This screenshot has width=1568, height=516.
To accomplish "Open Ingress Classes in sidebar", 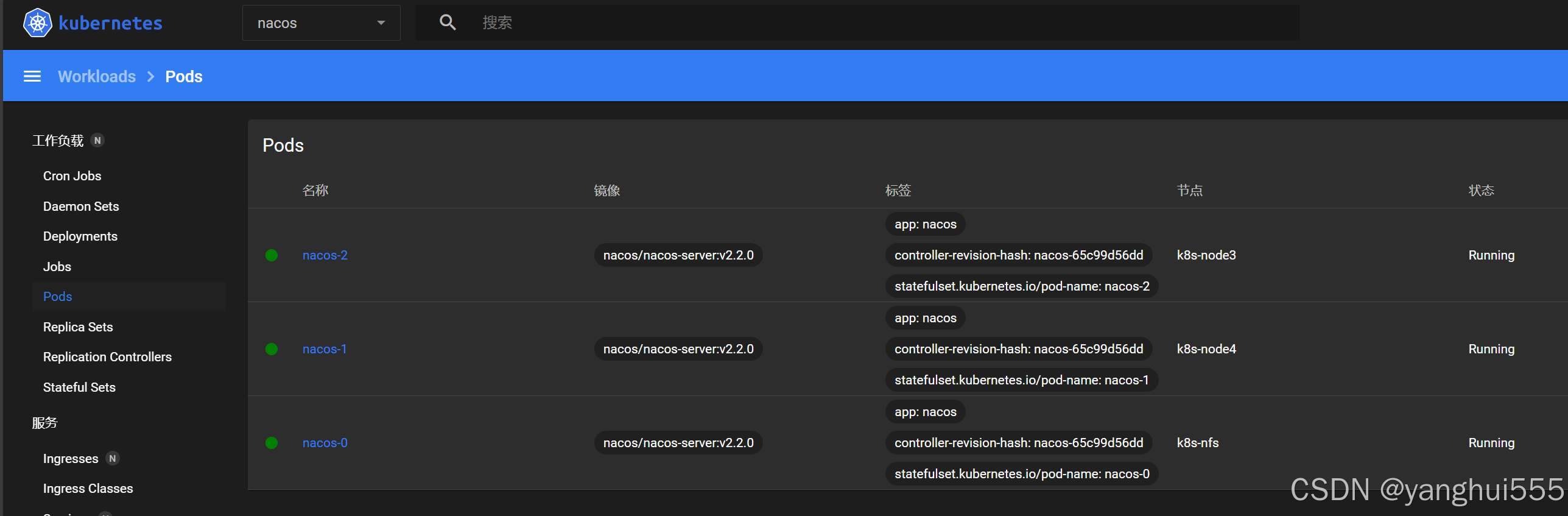I will (88, 489).
